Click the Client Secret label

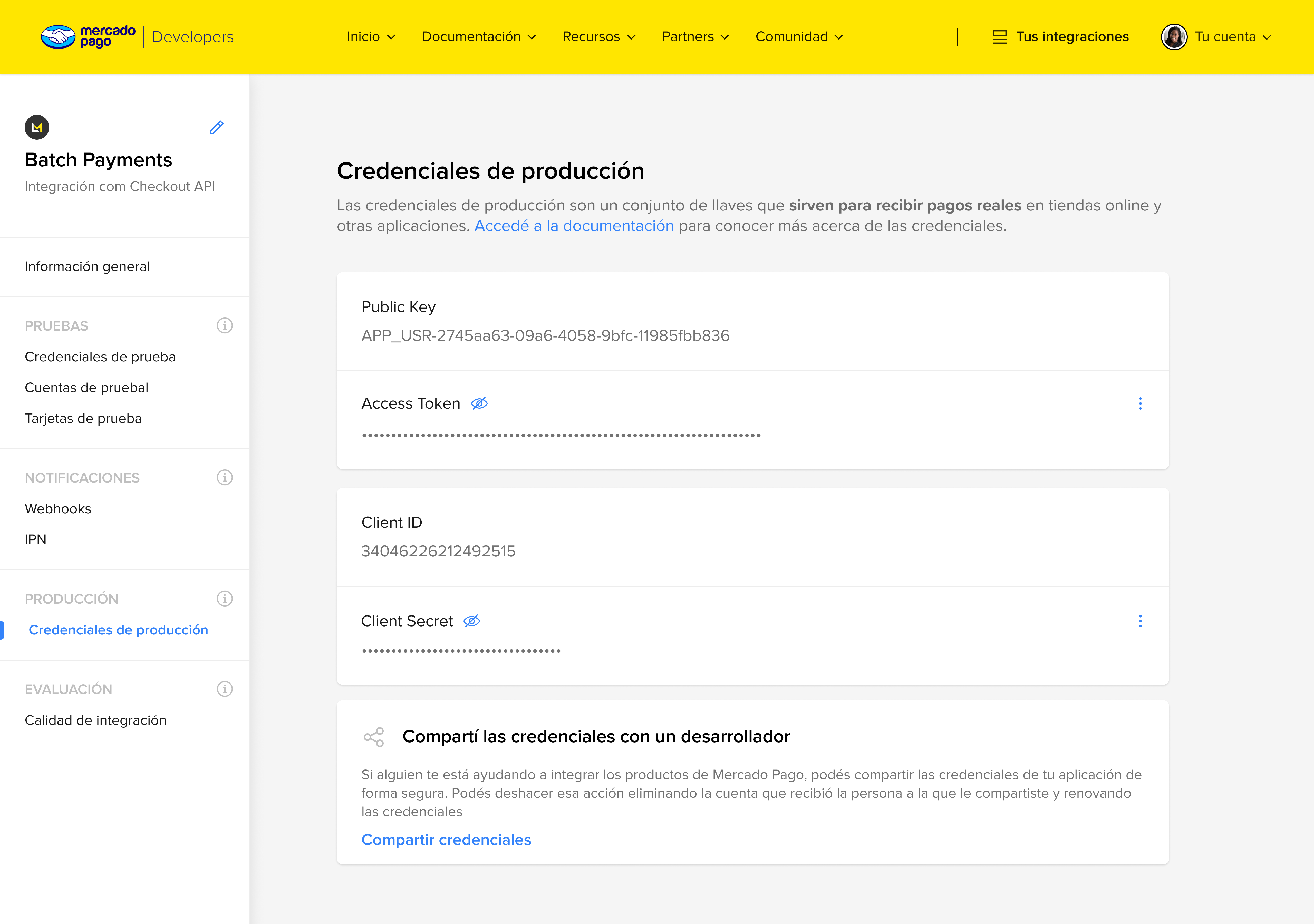point(407,621)
